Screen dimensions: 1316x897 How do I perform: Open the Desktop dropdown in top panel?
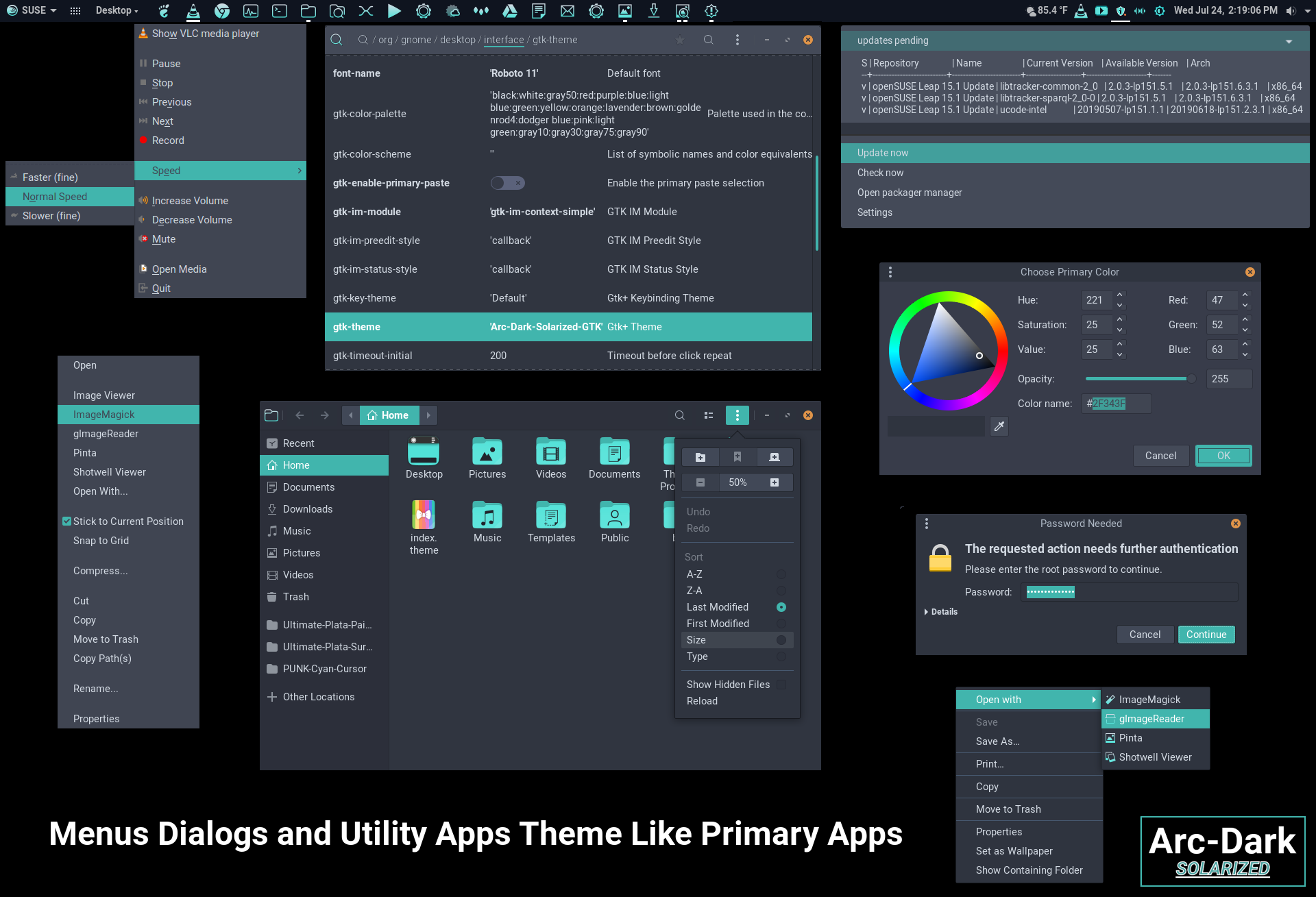click(x=117, y=10)
